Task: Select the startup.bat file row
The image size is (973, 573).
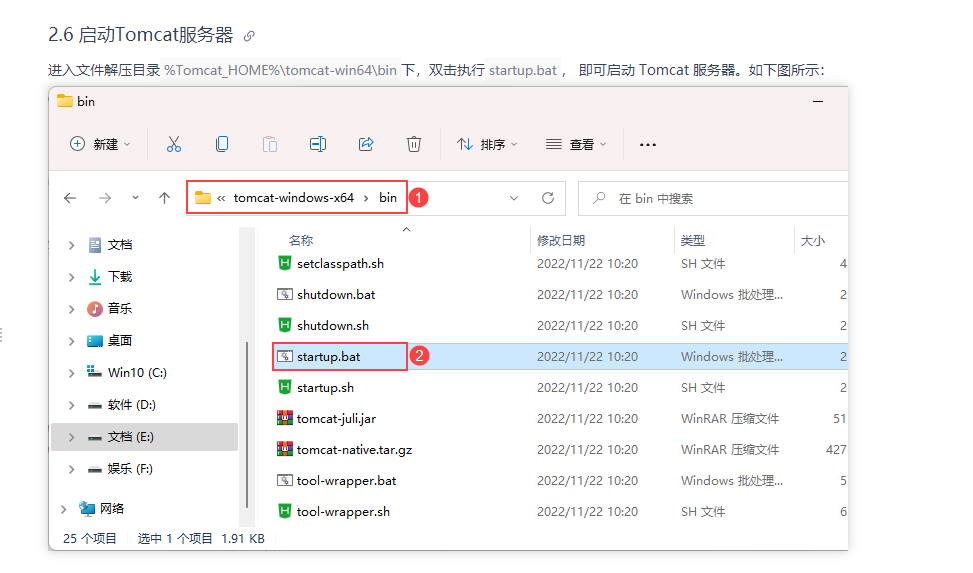Action: tap(560, 356)
